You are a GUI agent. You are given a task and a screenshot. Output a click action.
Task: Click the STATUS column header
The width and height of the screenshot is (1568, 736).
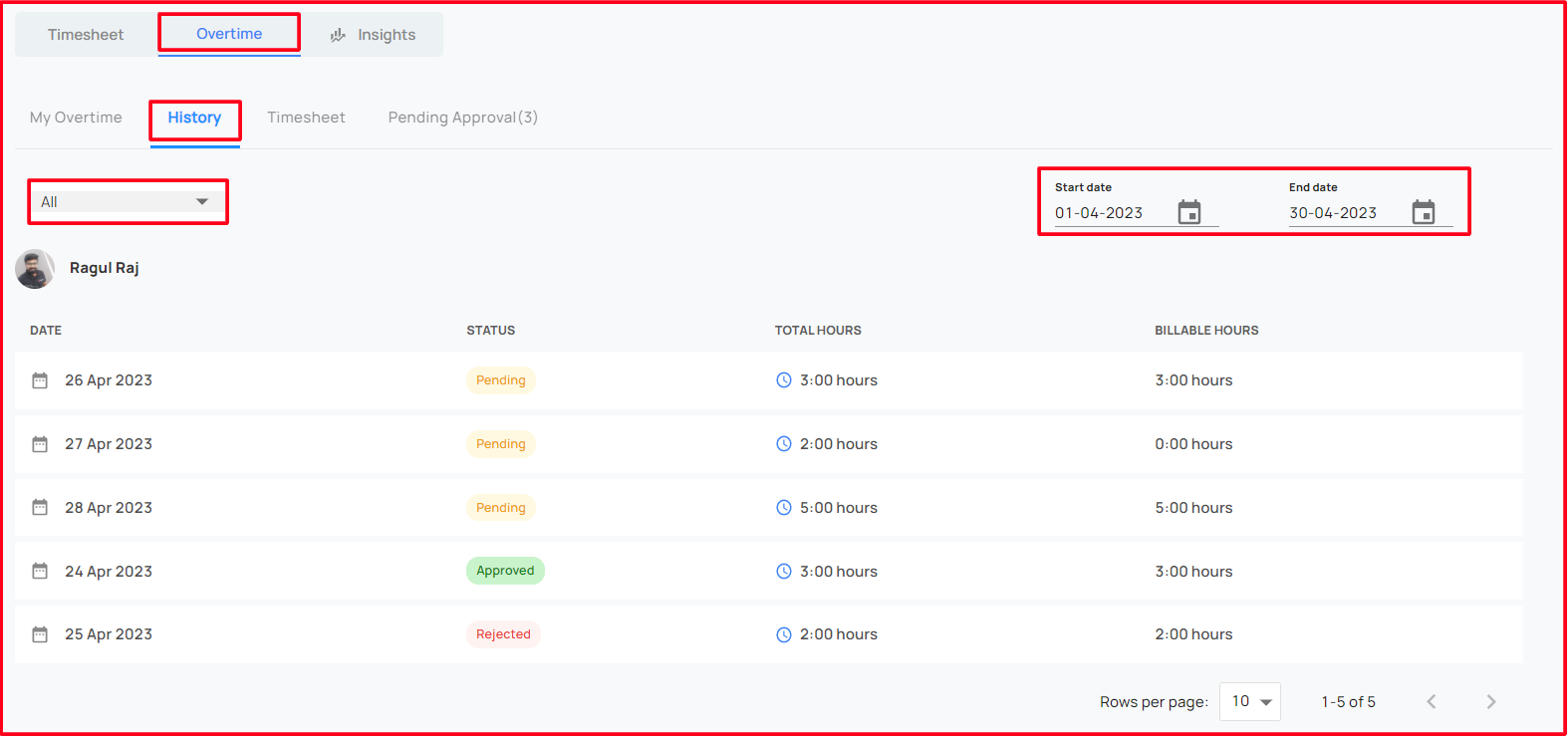tap(491, 331)
